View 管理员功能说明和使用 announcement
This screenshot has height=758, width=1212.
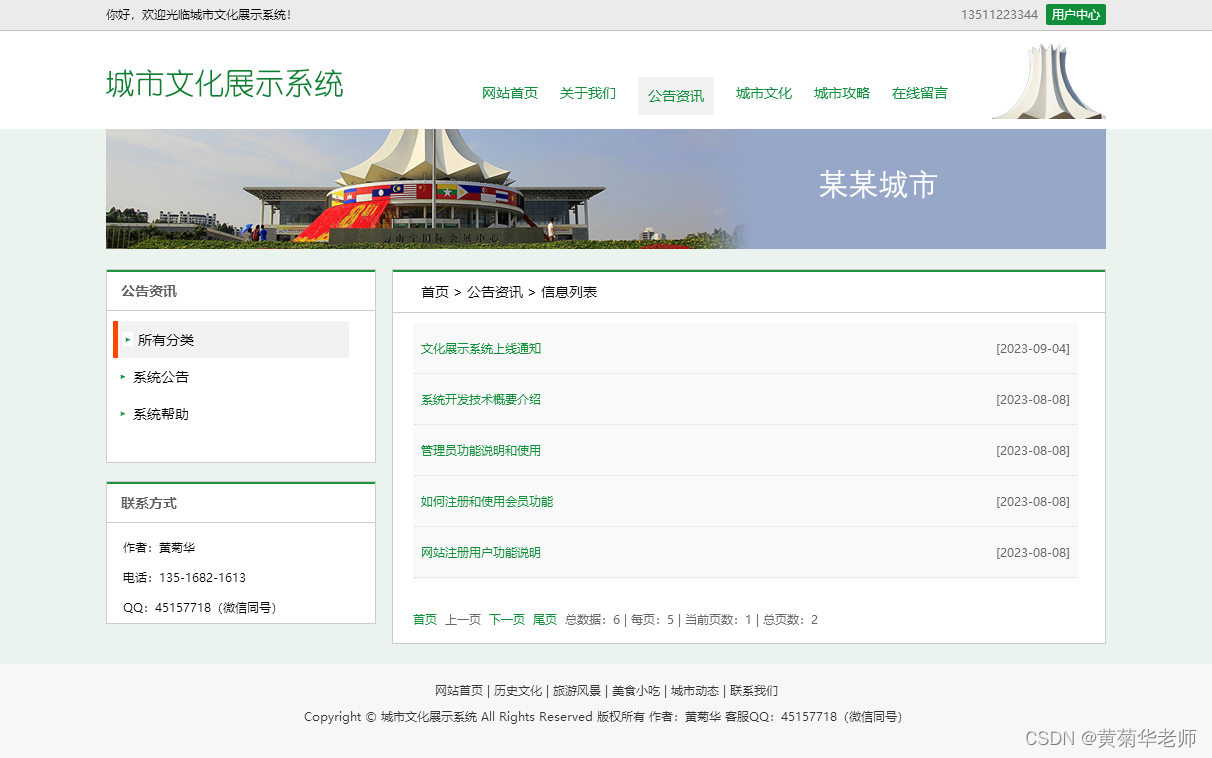tap(481, 450)
